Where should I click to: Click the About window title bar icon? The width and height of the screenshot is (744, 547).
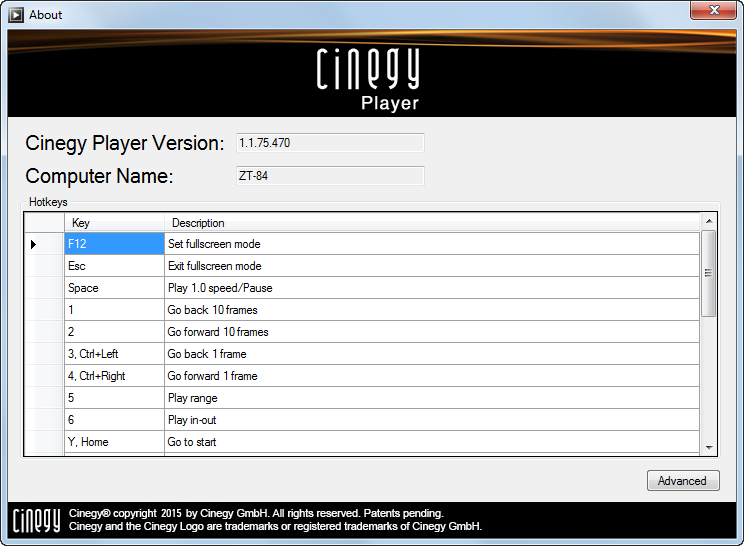click(x=16, y=15)
